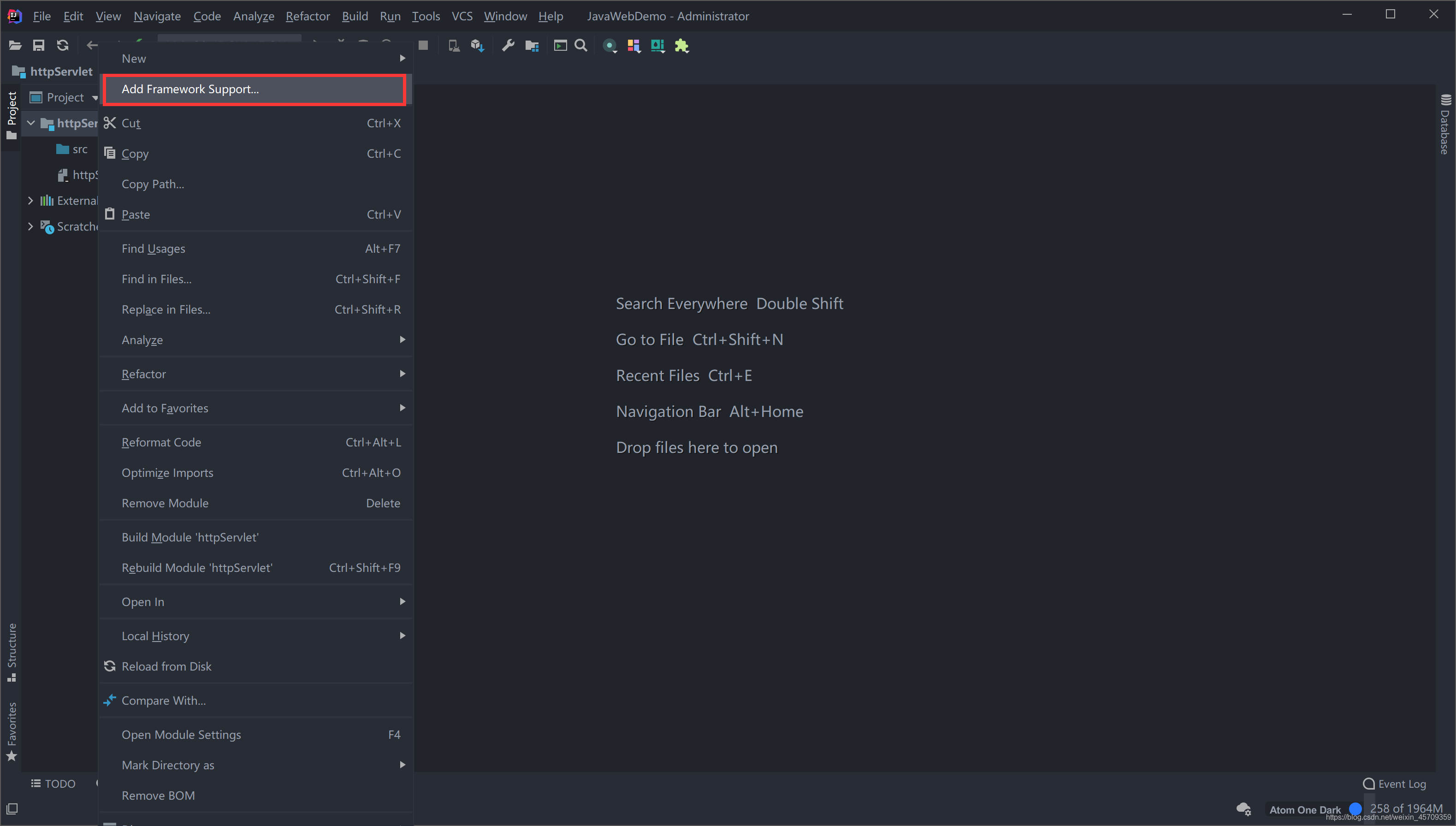Select Optimize Imports menu entry
1456x826 pixels.
coord(256,473)
